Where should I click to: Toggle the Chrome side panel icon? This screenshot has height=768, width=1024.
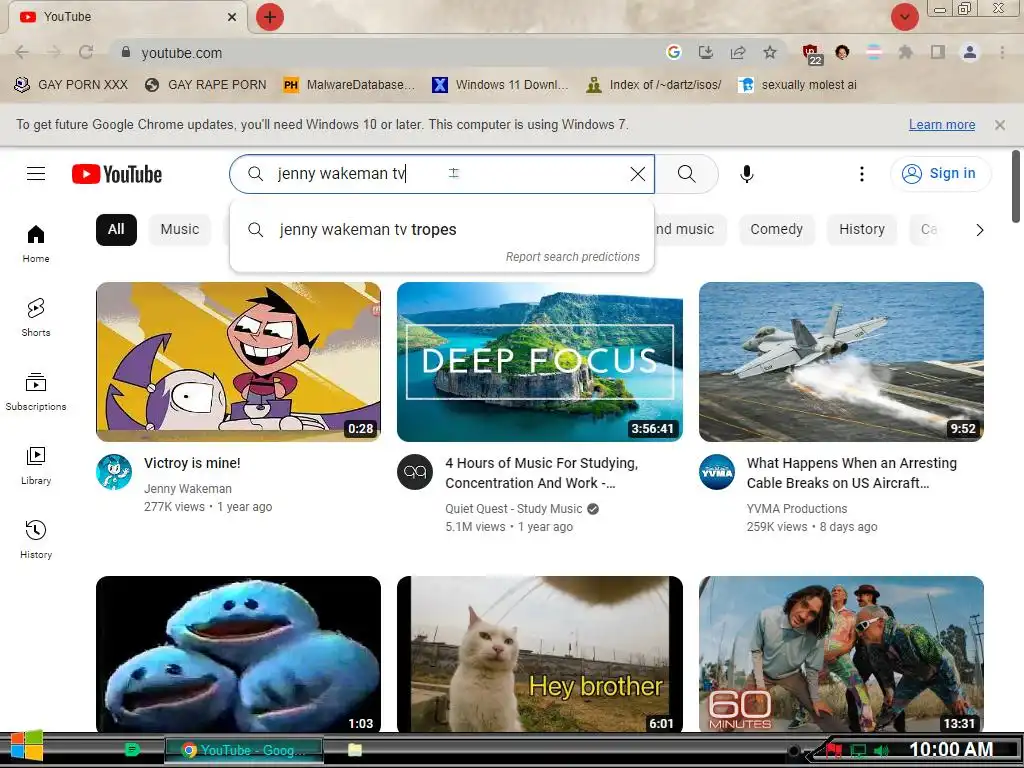(938, 52)
